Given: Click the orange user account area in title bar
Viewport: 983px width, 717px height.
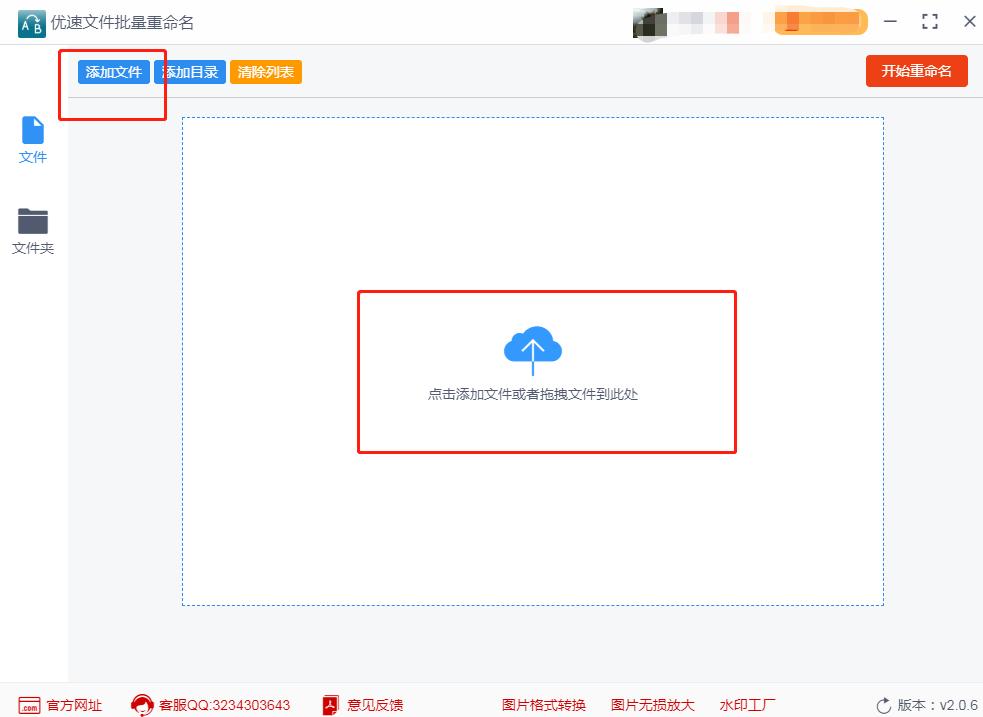Looking at the screenshot, I should pyautogui.click(x=820, y=21).
